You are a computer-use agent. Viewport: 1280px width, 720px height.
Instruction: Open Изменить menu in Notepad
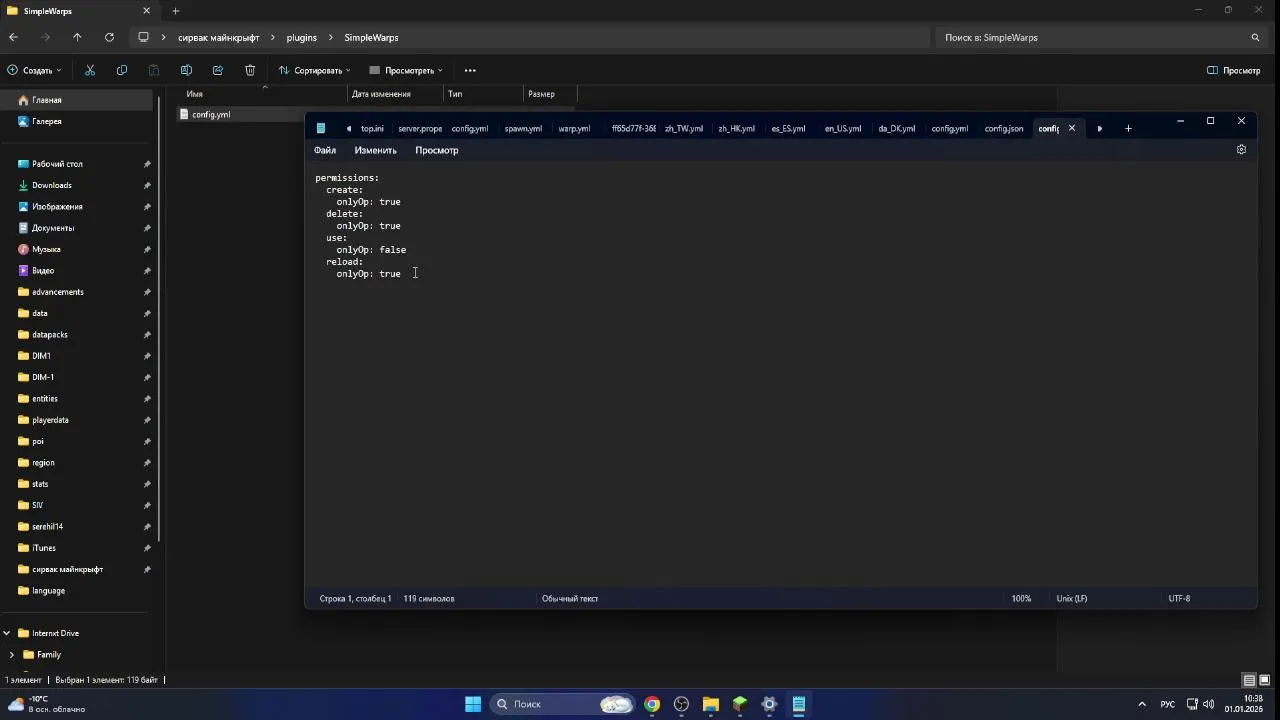[x=376, y=150]
